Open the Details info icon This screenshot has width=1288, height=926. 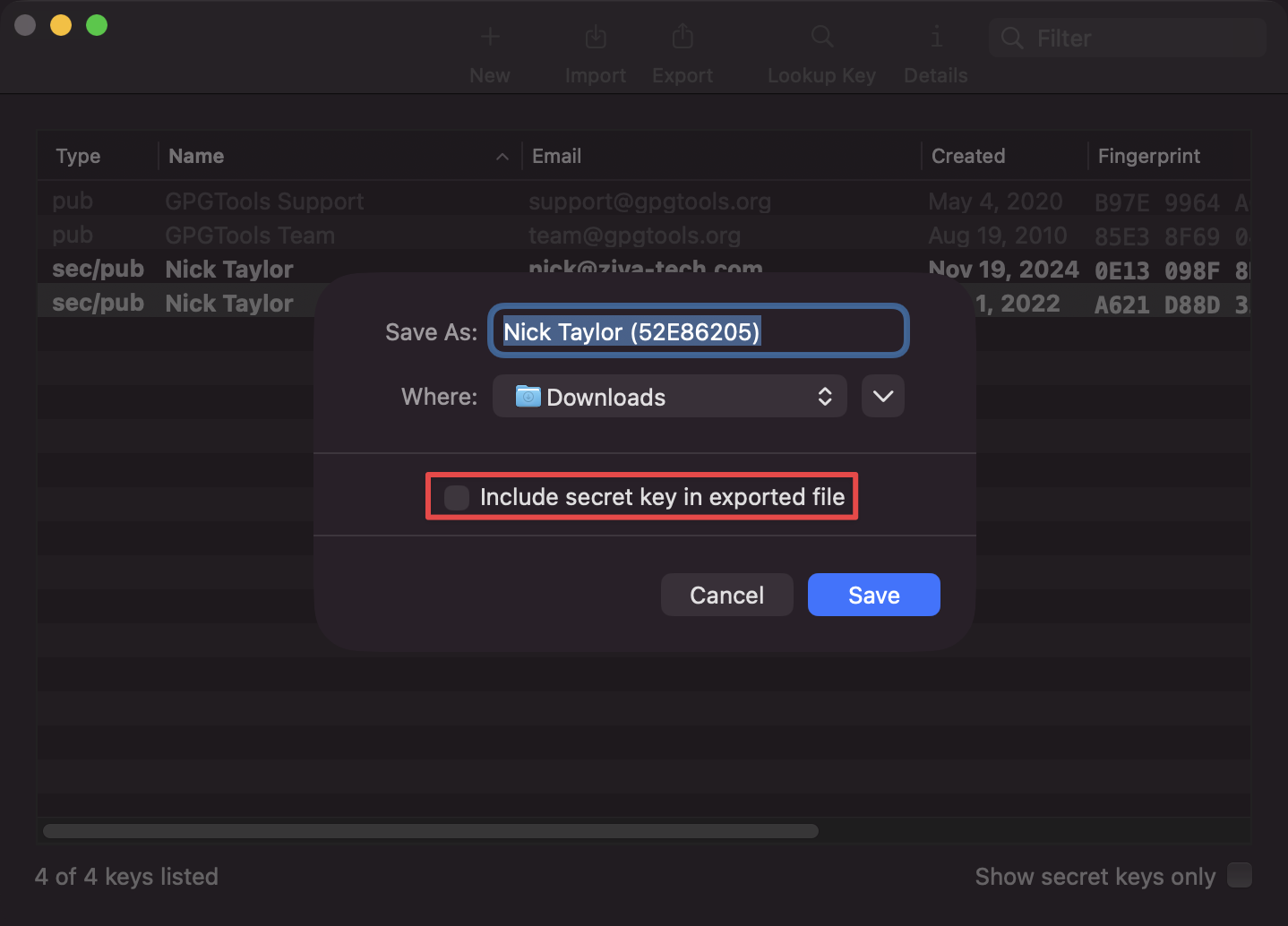point(936,37)
